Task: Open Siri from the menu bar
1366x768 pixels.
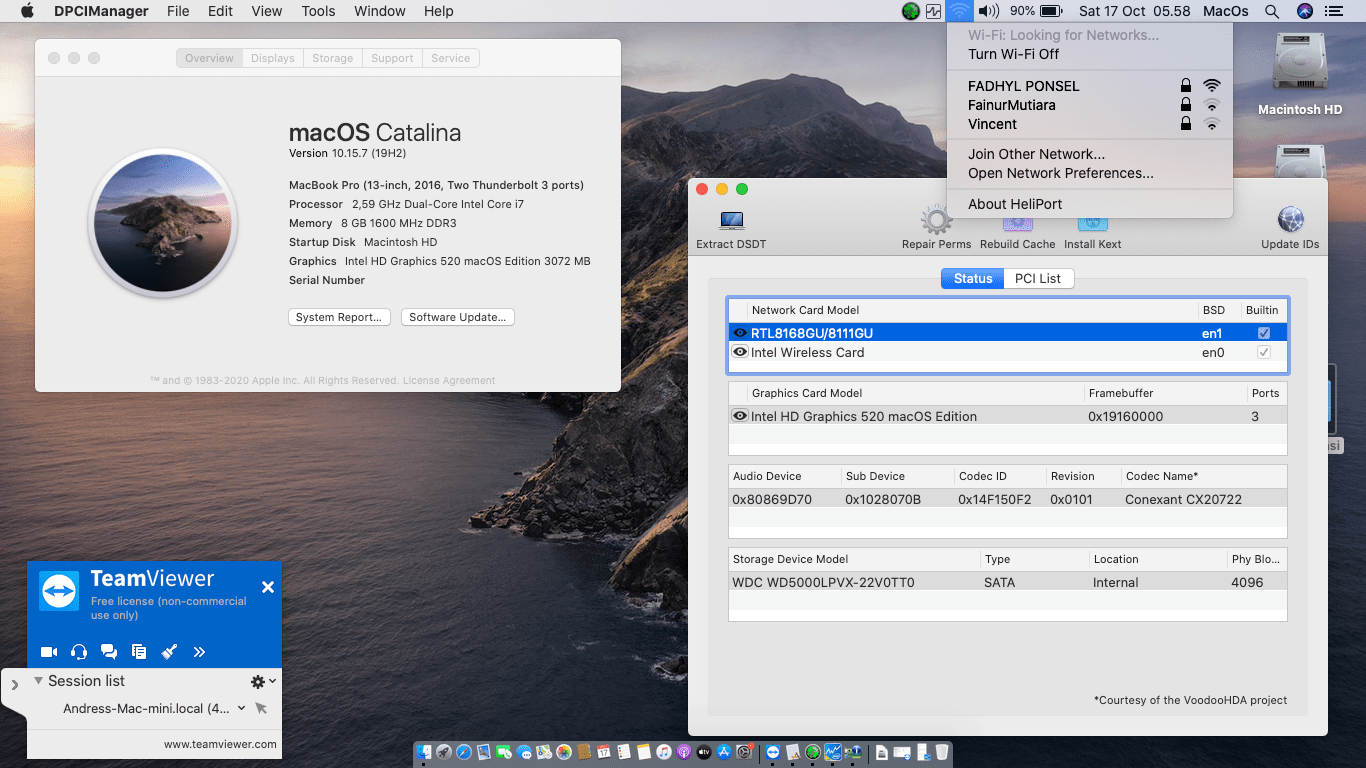Action: click(x=1304, y=11)
